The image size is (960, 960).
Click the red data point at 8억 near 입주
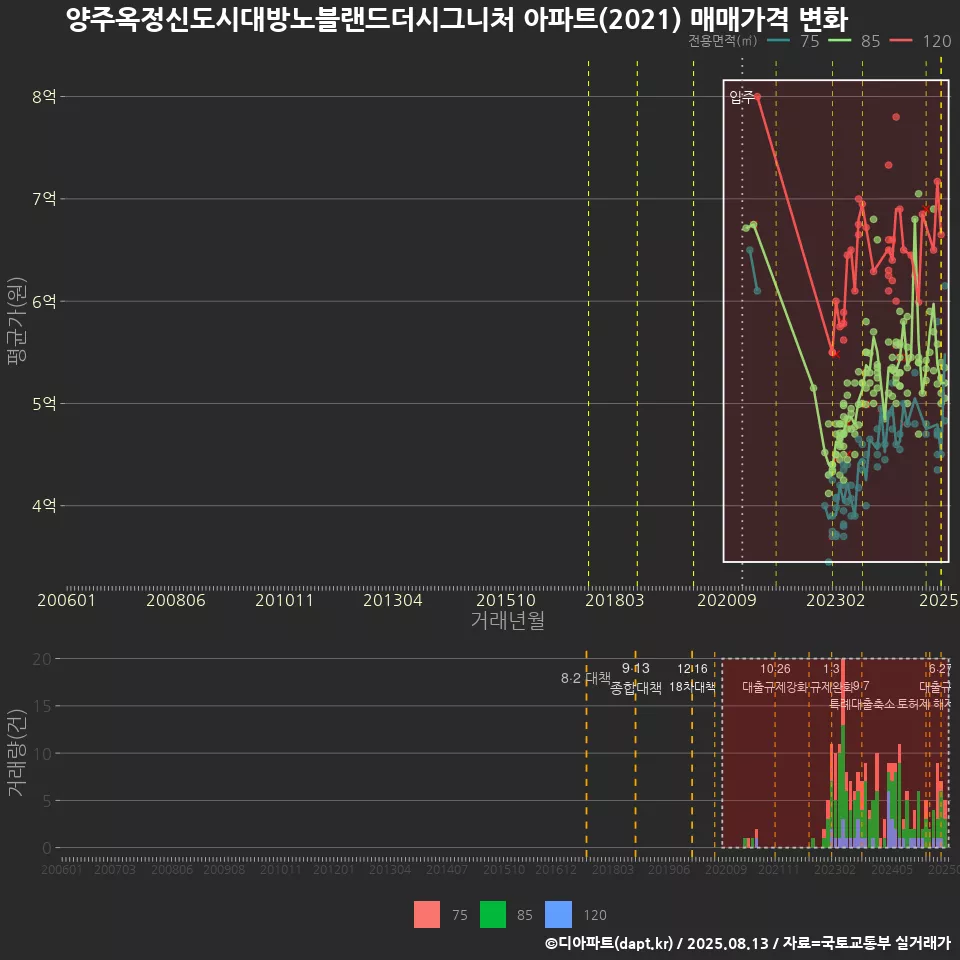point(757,96)
